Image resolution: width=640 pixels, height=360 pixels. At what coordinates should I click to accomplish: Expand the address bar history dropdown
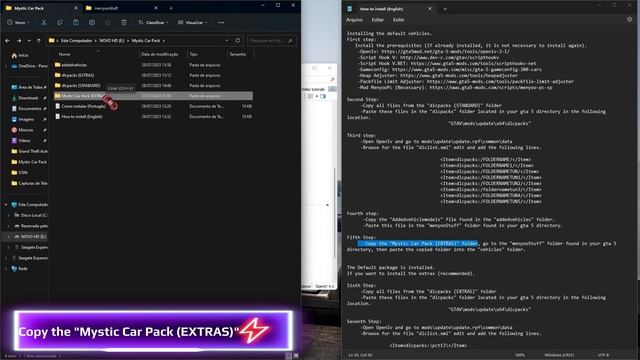(x=227, y=41)
